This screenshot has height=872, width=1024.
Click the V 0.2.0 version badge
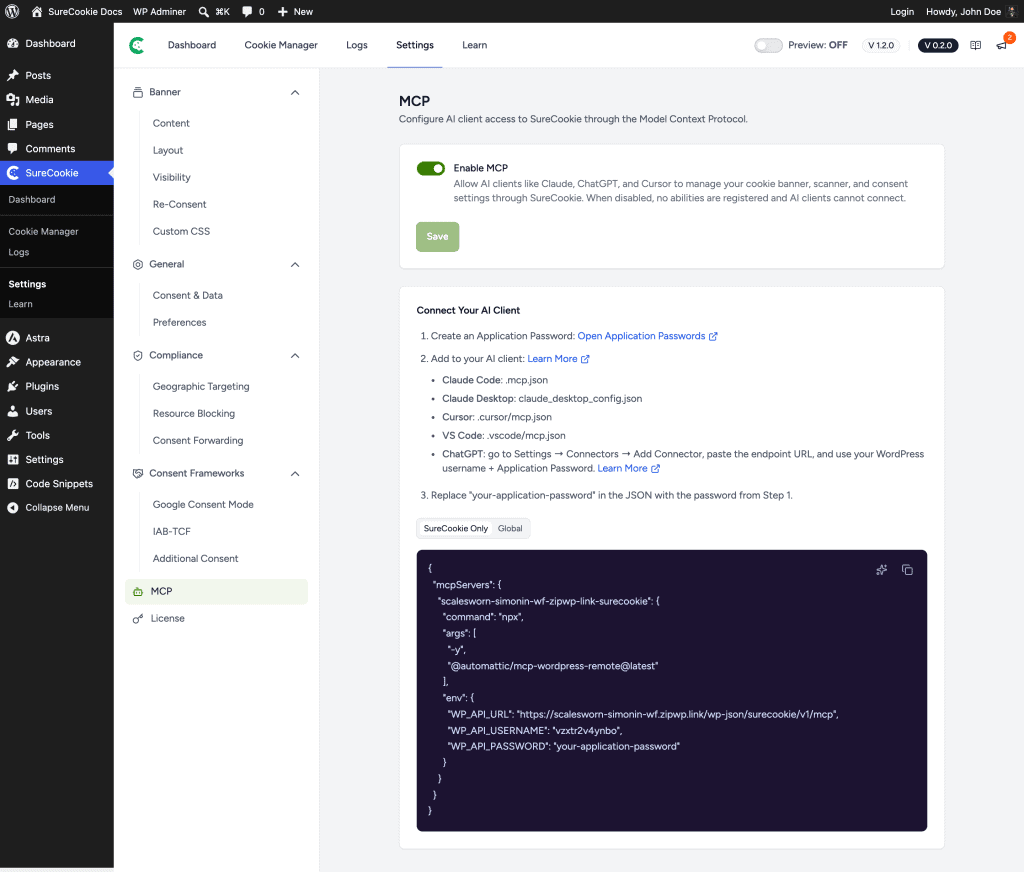click(x=938, y=45)
